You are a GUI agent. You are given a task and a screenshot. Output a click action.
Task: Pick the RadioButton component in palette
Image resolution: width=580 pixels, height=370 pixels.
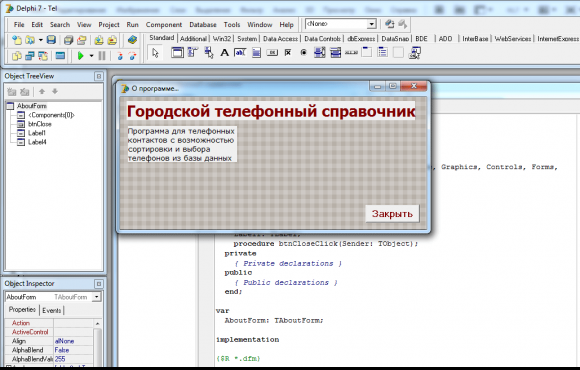[303, 53]
